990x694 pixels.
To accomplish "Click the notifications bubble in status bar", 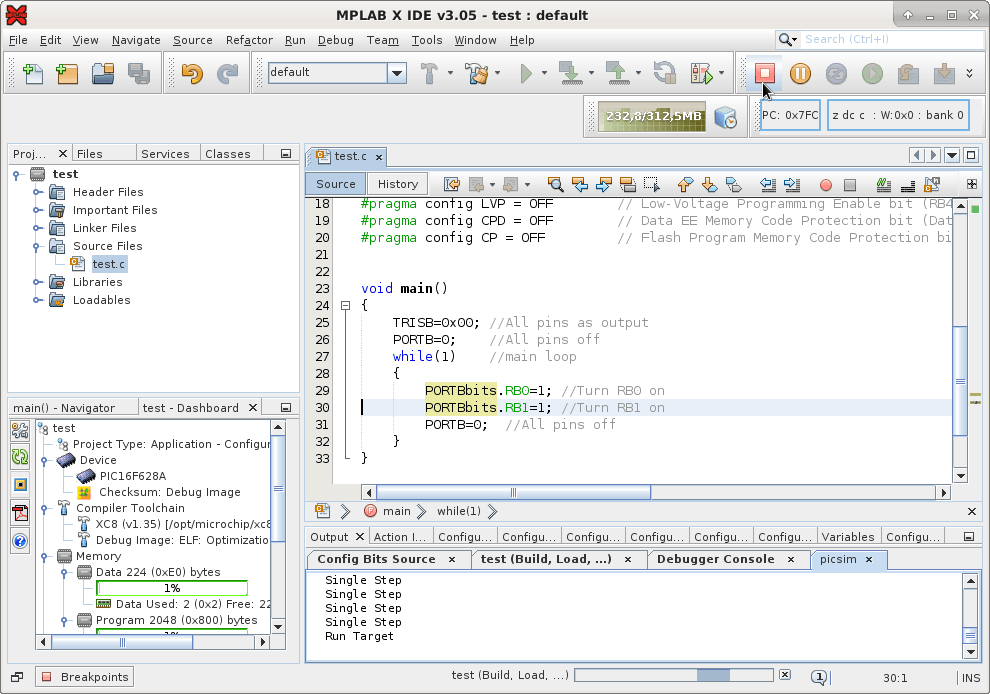I will [819, 678].
